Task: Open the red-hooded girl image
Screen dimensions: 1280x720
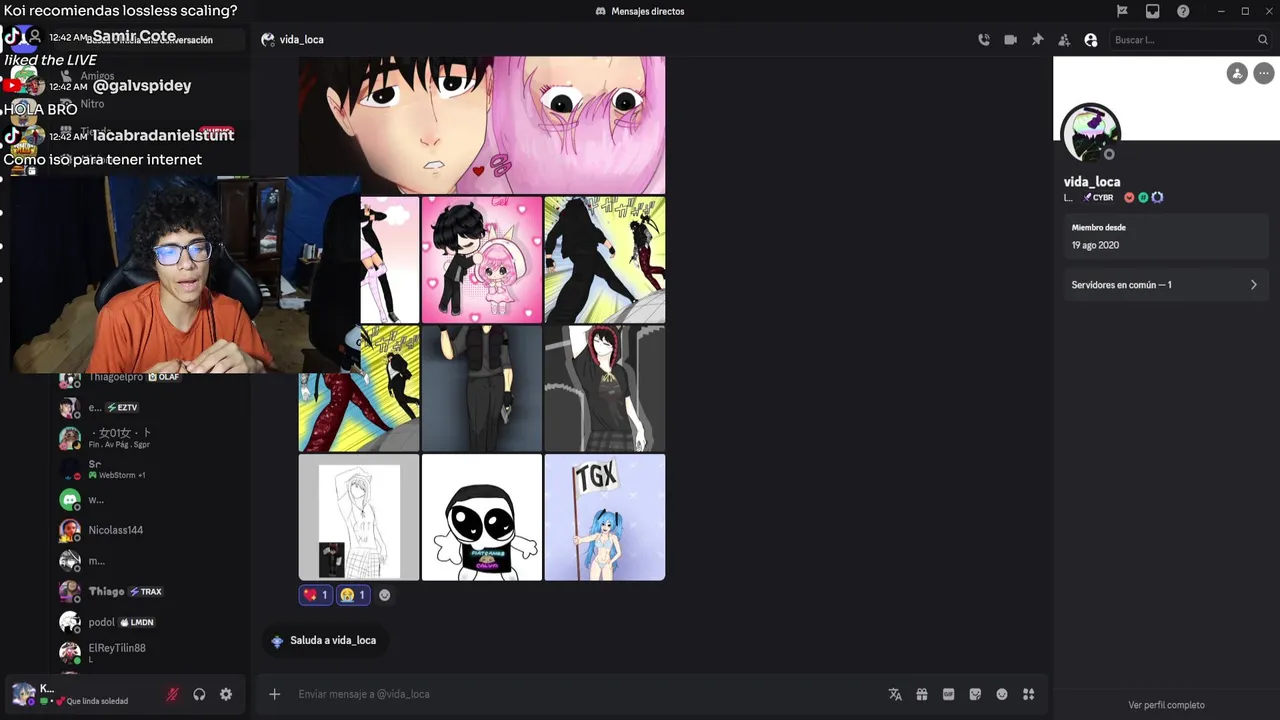Action: [604, 388]
